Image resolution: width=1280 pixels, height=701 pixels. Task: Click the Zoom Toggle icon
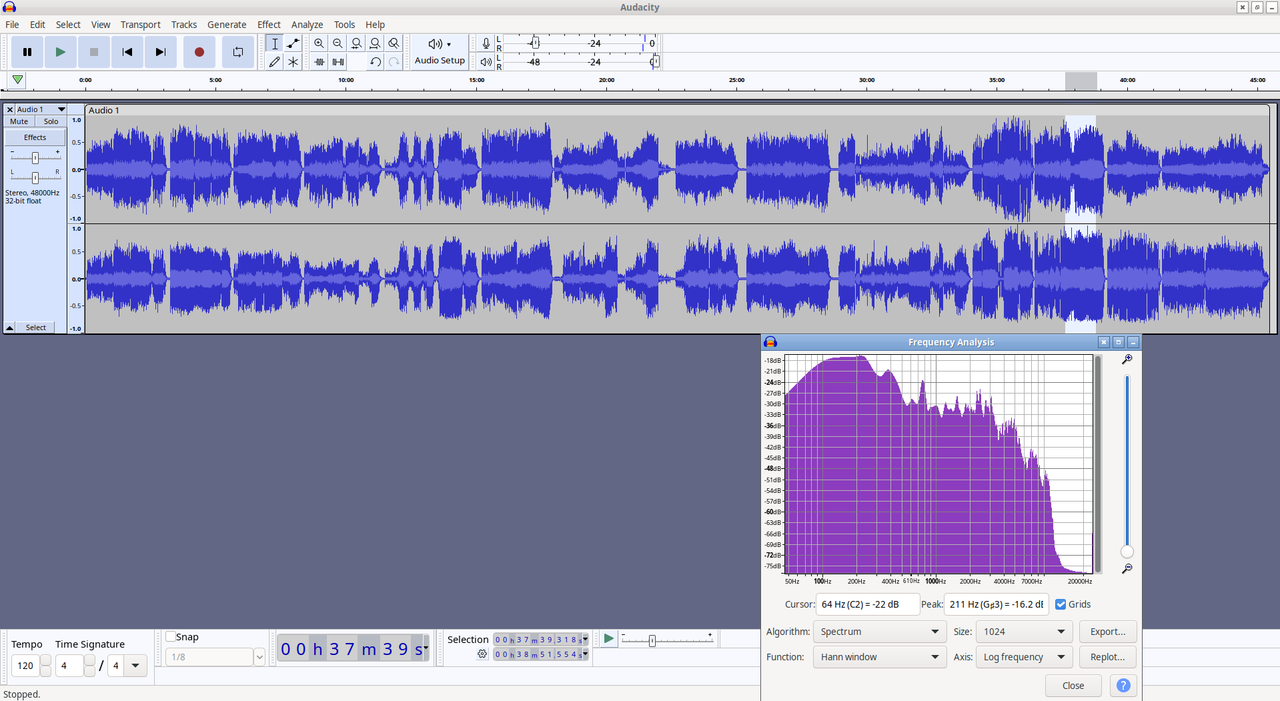click(394, 43)
